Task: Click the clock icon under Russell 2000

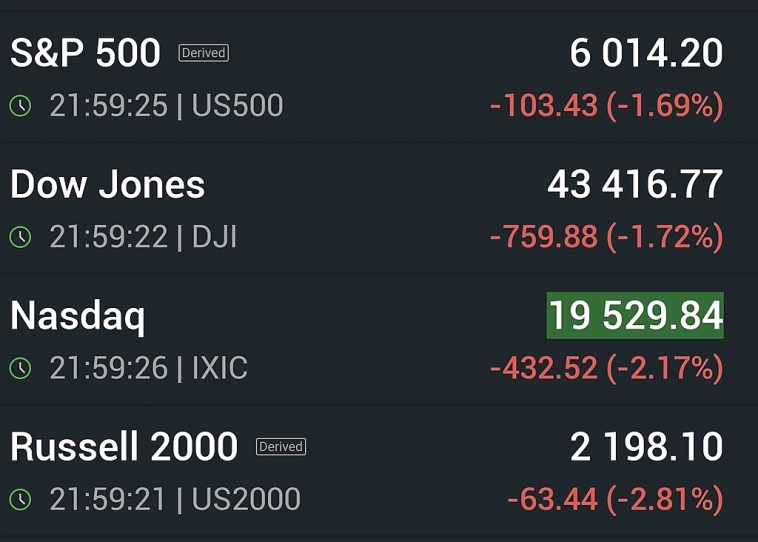Action: (x=20, y=499)
